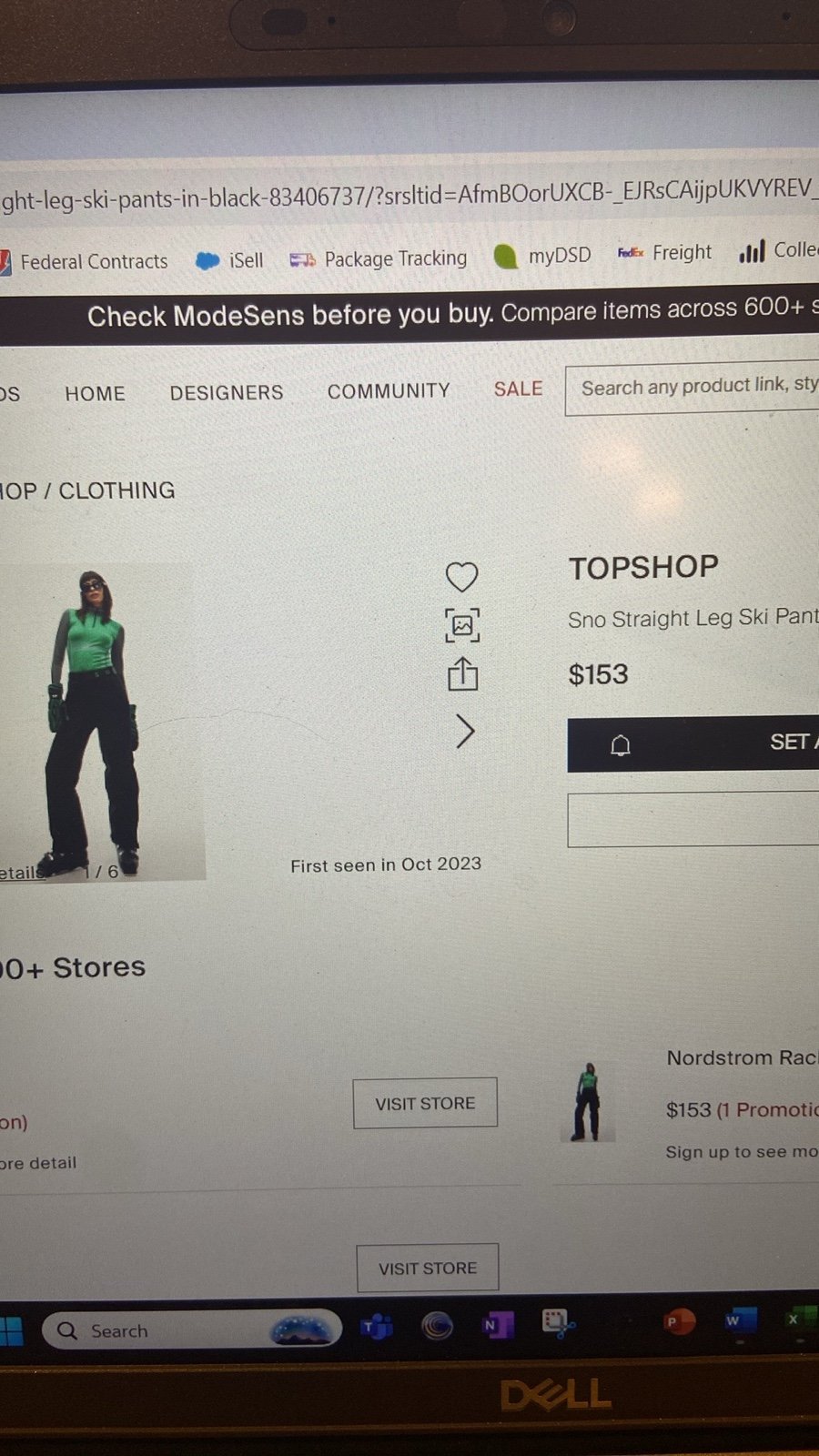The width and height of the screenshot is (819, 1456).
Task: Open Microsoft Teams from taskbar
Action: pos(378,1327)
